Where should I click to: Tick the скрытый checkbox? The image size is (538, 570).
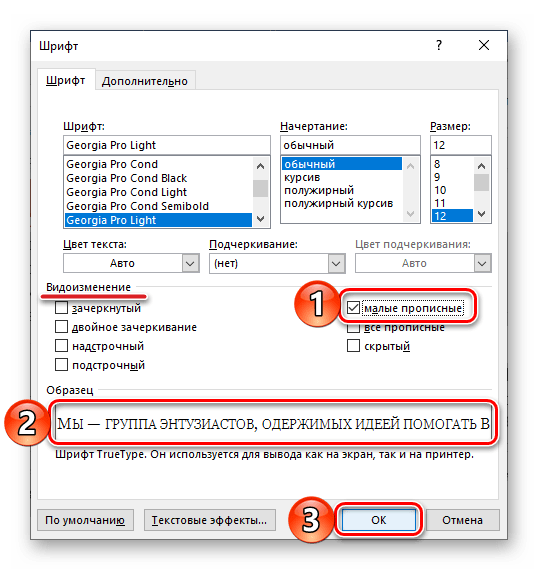[x=353, y=346]
